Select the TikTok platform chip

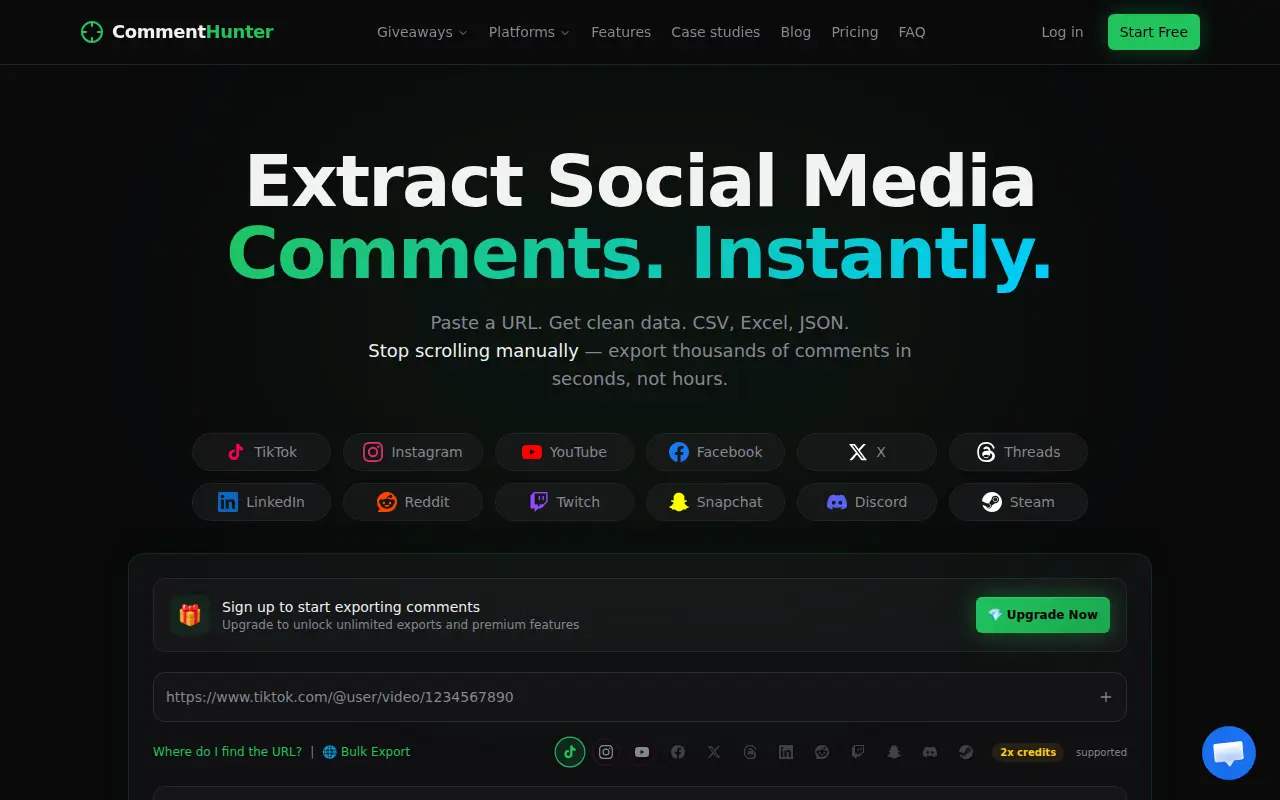point(261,452)
